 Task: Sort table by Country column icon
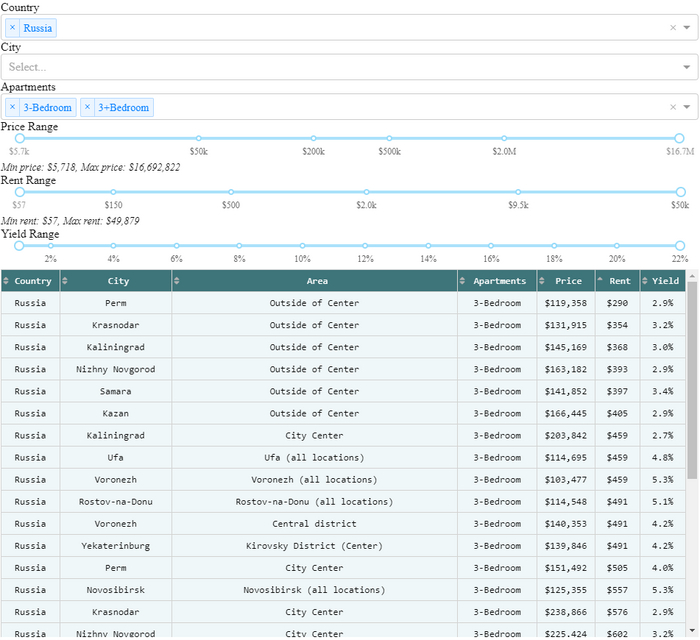click(7, 282)
